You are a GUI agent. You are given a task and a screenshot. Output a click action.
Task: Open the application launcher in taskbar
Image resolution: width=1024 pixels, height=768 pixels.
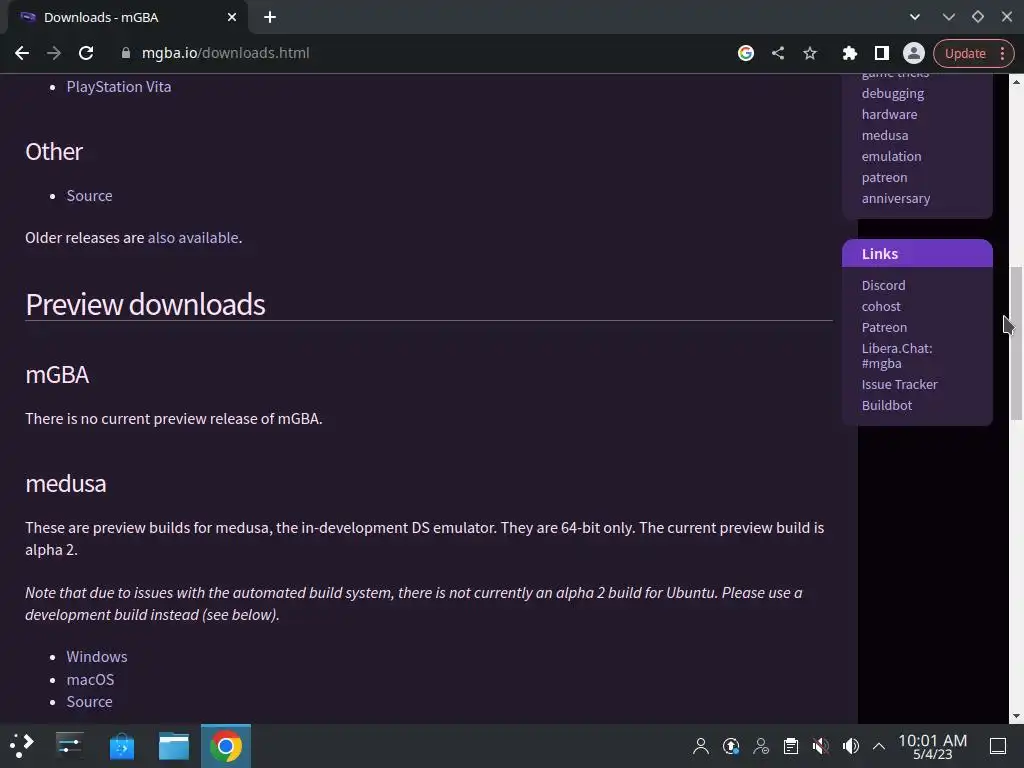coord(22,746)
